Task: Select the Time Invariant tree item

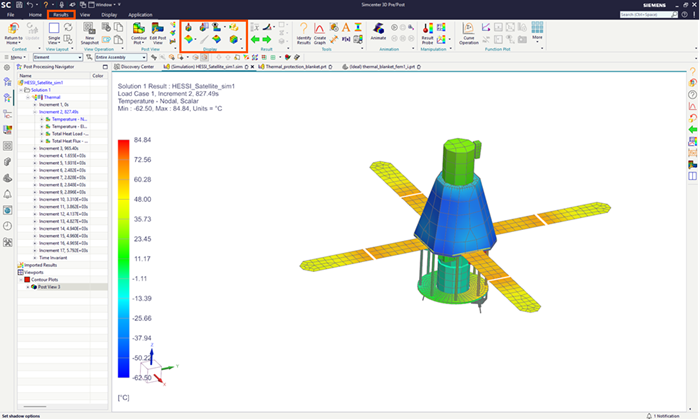Action: 53,258
